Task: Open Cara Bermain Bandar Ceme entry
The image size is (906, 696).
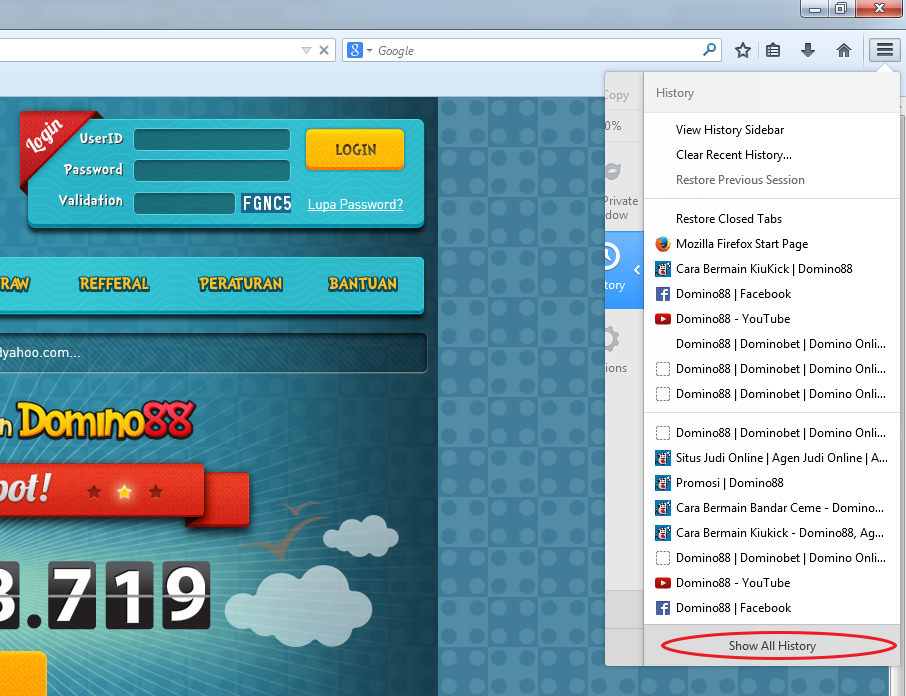Action: [x=772, y=508]
